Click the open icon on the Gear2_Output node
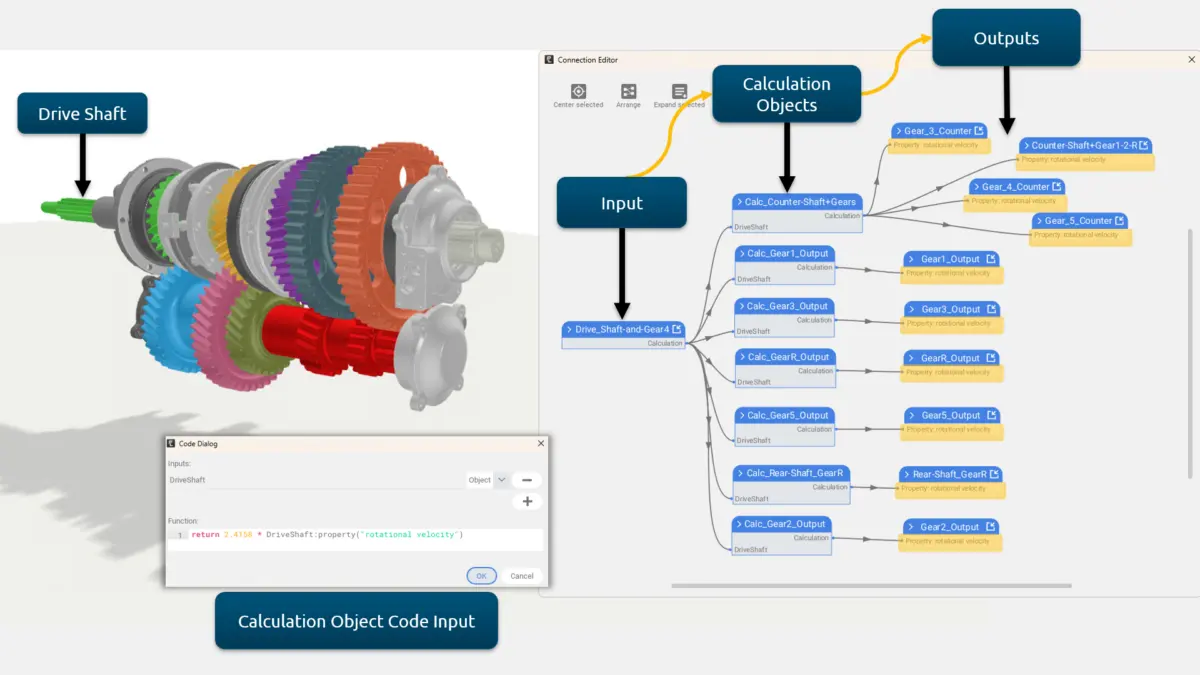The width and height of the screenshot is (1200, 675). click(x=991, y=527)
